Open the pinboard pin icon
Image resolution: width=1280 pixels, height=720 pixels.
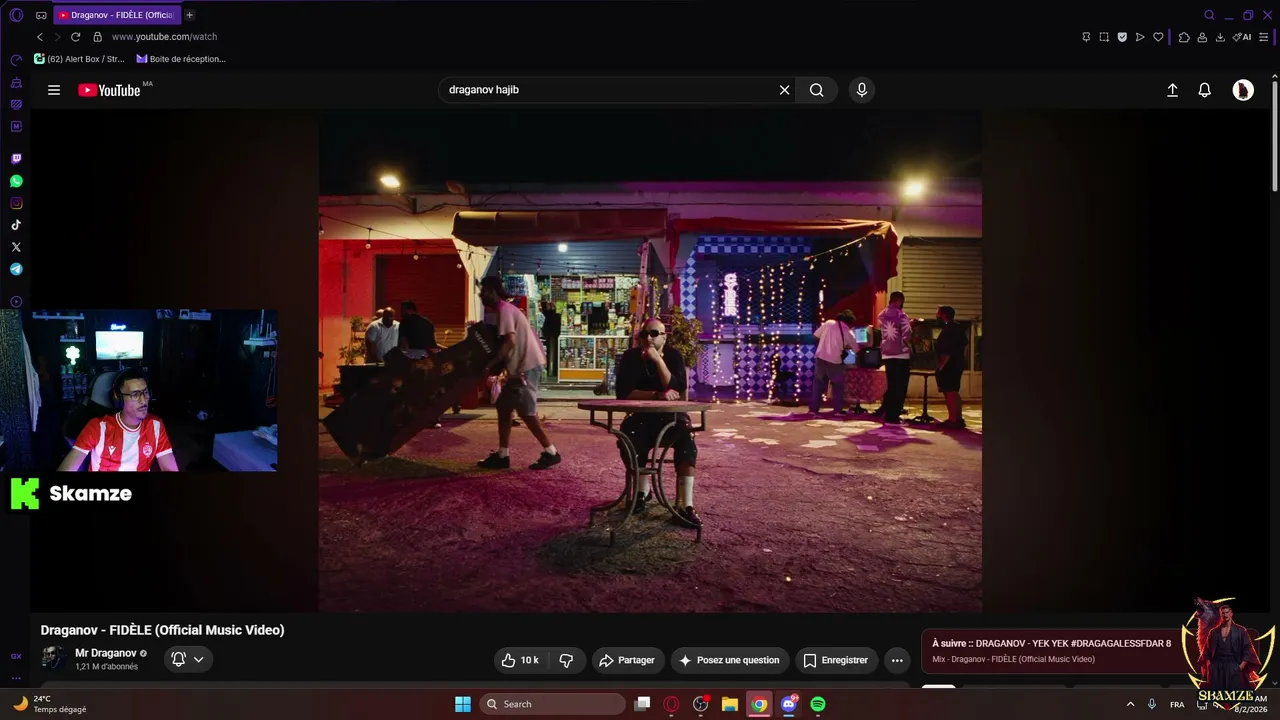pos(1086,37)
